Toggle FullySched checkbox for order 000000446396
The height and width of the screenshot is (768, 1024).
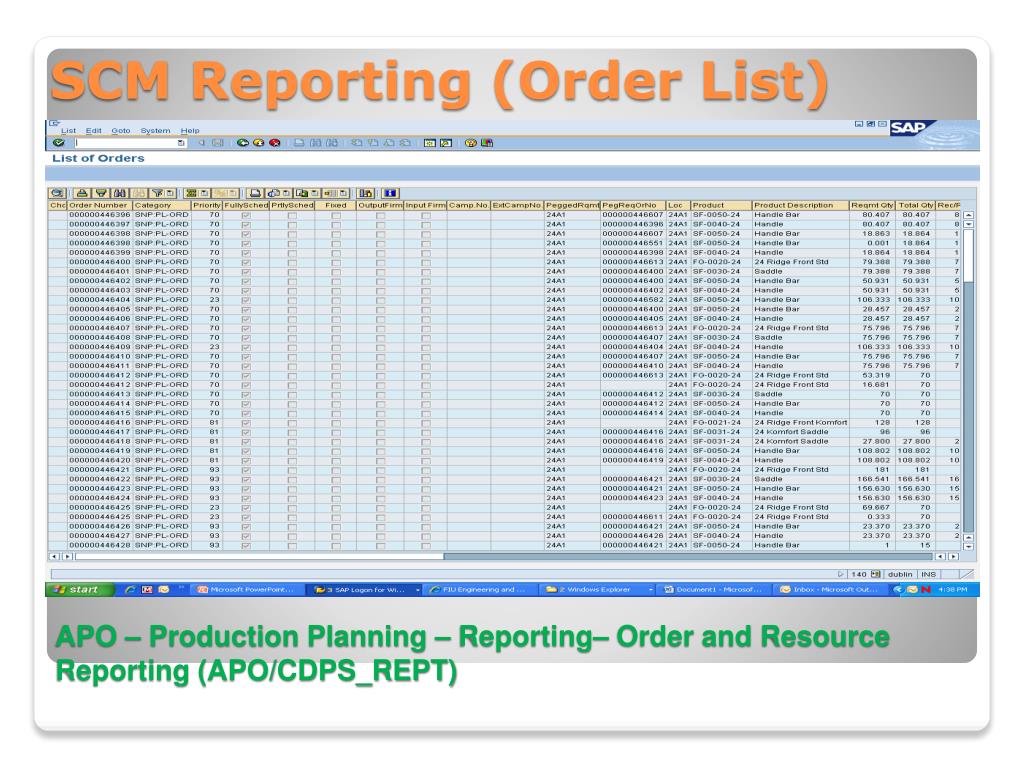pos(246,215)
